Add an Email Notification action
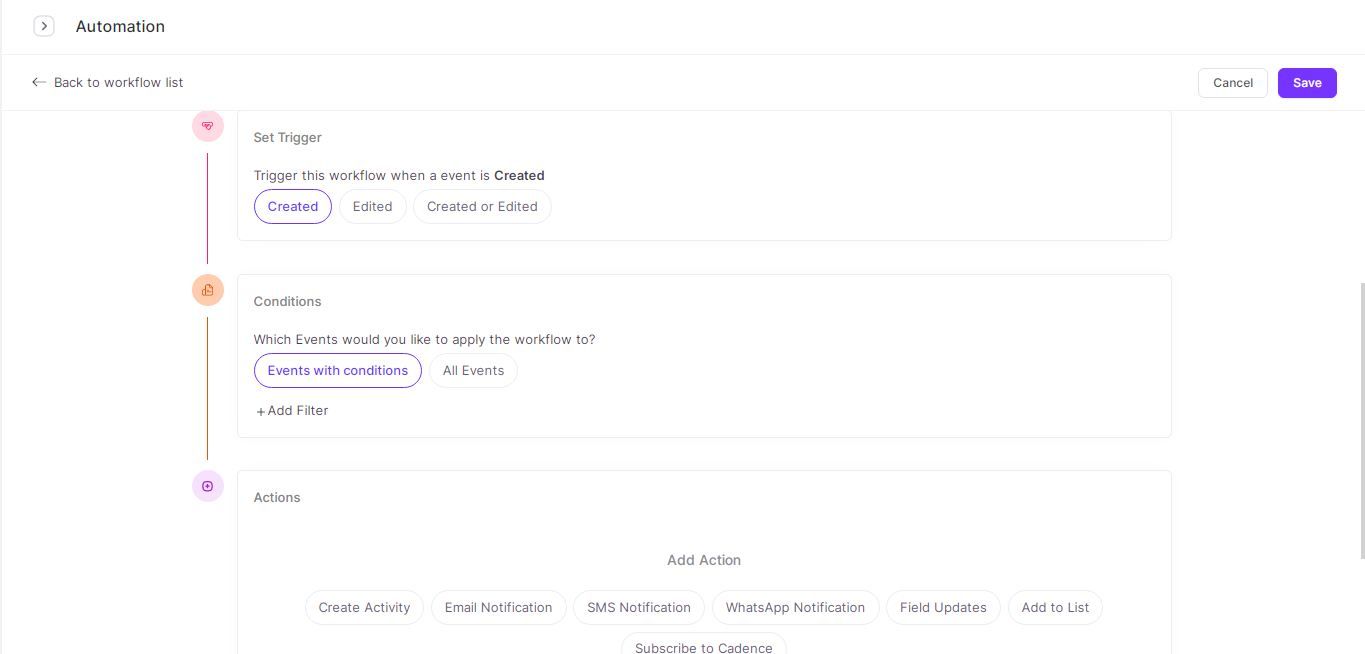This screenshot has height=654, width=1365. coord(498,607)
